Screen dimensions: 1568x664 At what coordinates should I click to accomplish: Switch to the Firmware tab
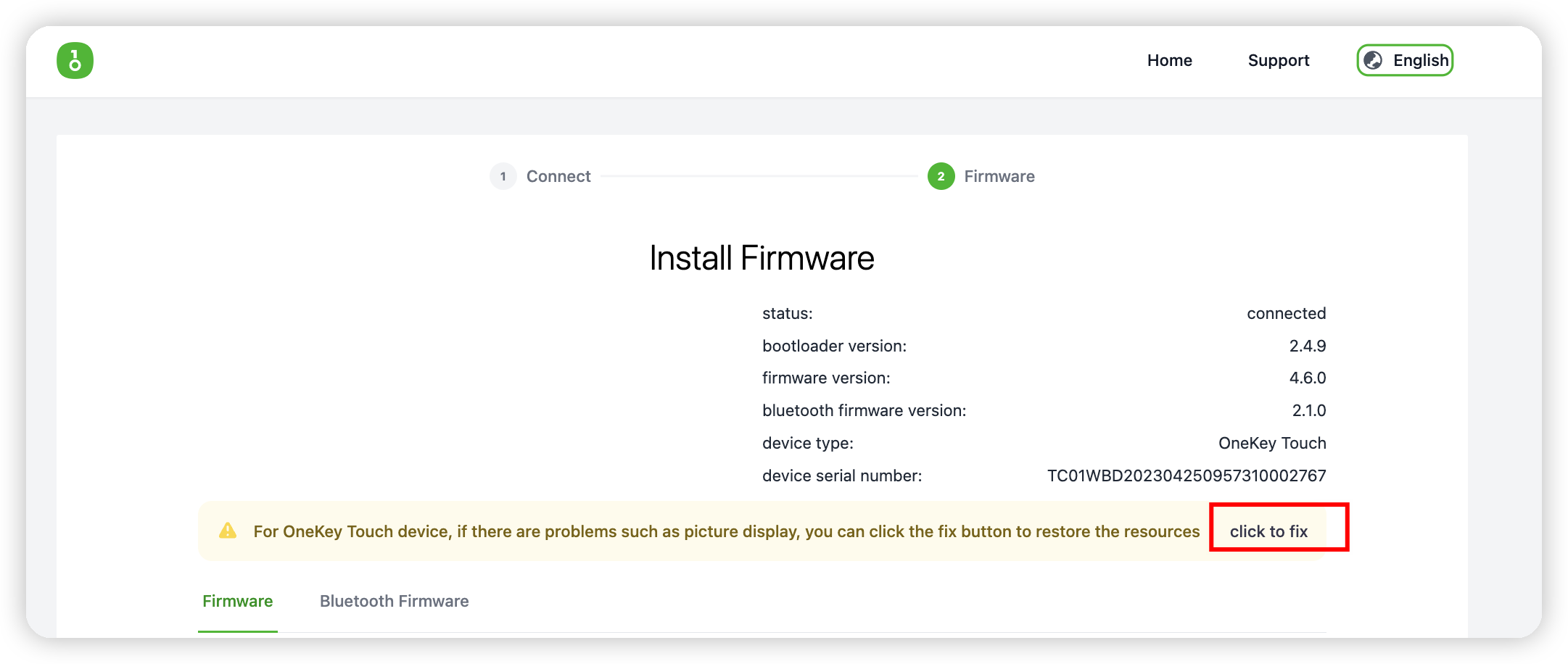[x=237, y=601]
